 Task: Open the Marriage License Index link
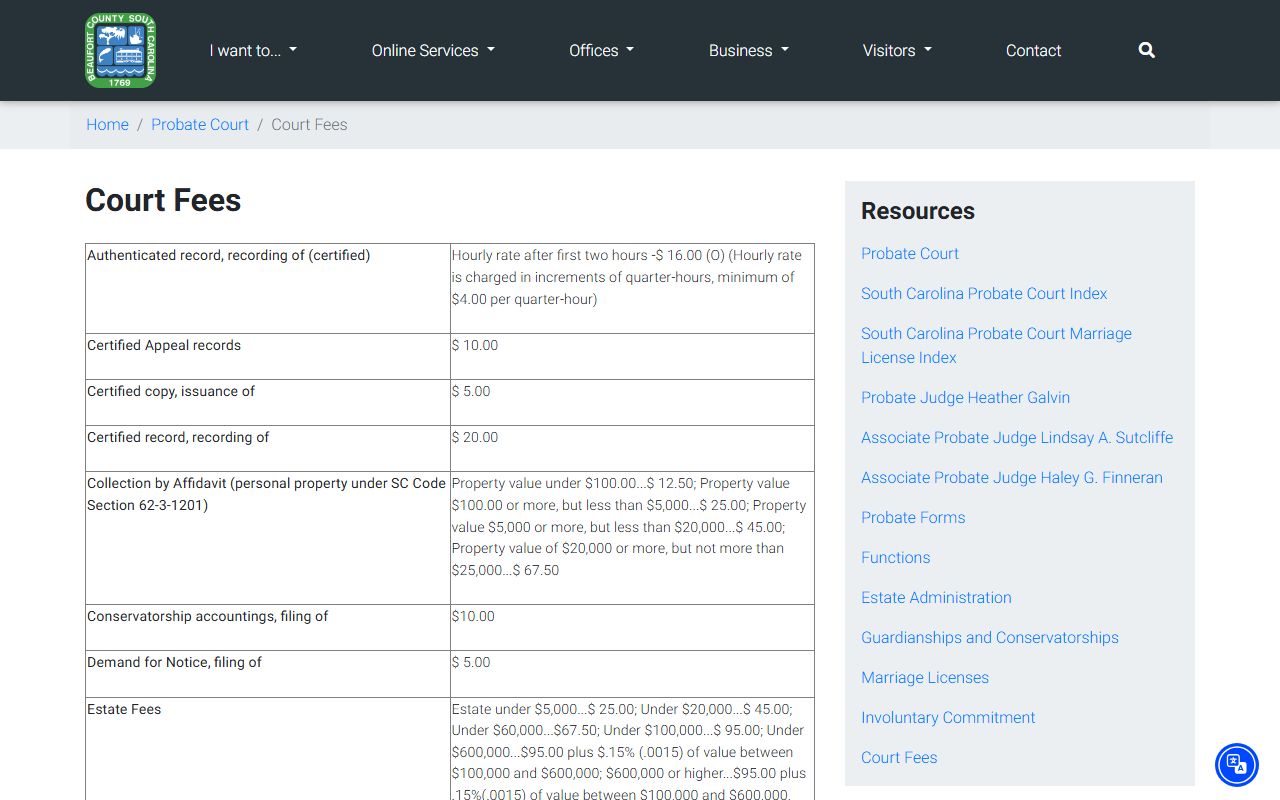point(996,345)
